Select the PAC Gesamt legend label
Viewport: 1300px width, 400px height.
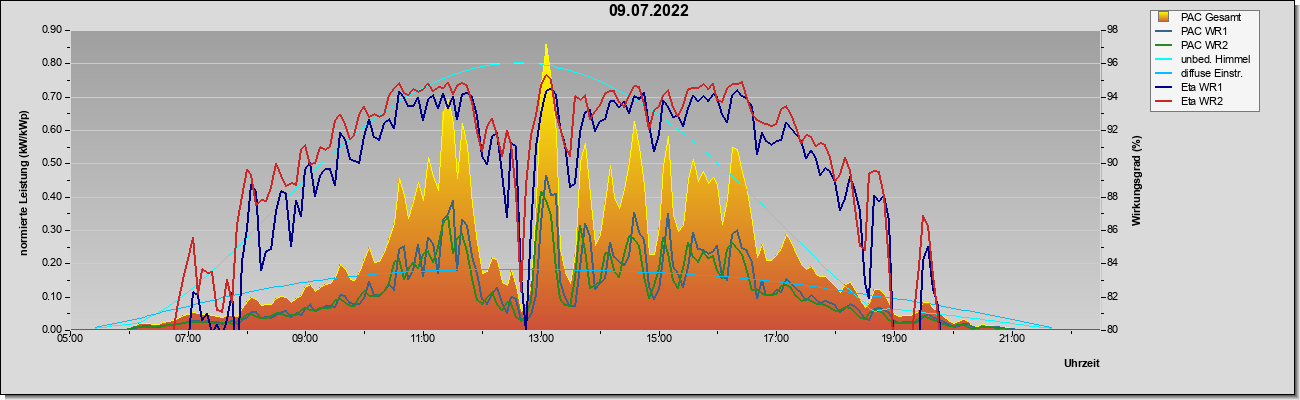[1213, 17]
